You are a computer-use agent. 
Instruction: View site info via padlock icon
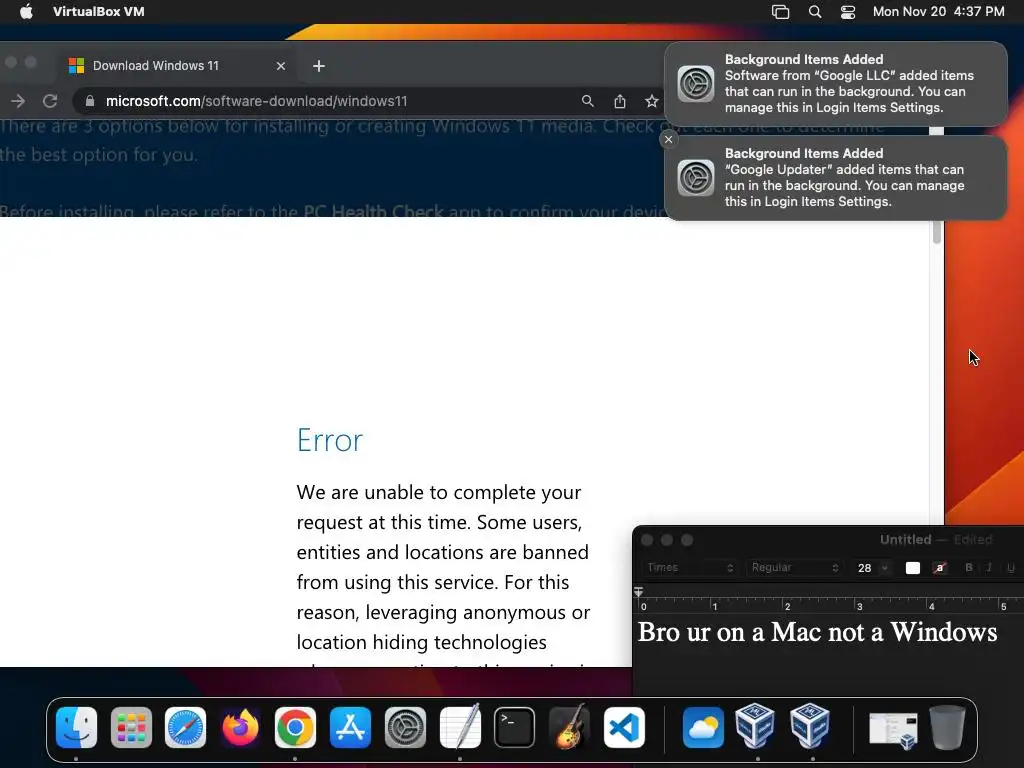[90, 101]
